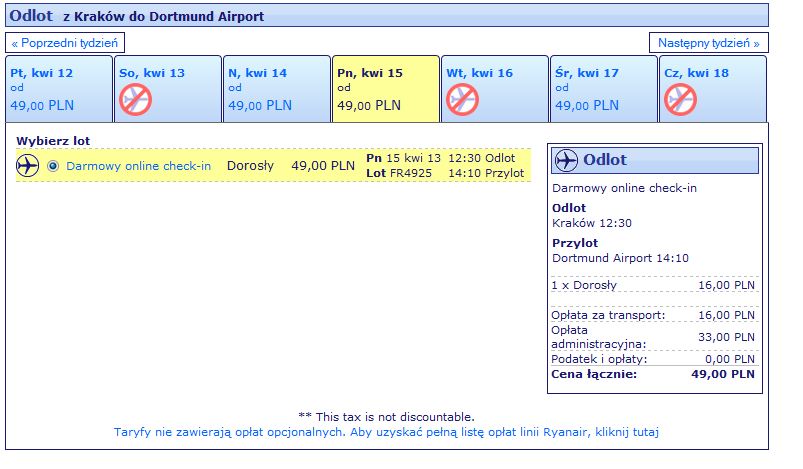
Task: Select the Śr, kwi 17 date tab
Action: click(604, 89)
